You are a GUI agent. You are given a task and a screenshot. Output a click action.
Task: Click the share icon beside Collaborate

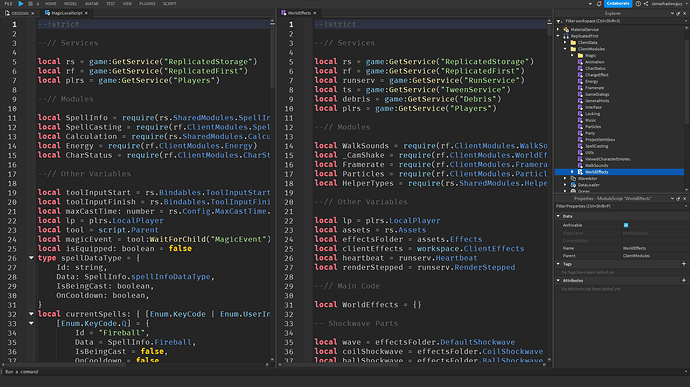point(646,4)
